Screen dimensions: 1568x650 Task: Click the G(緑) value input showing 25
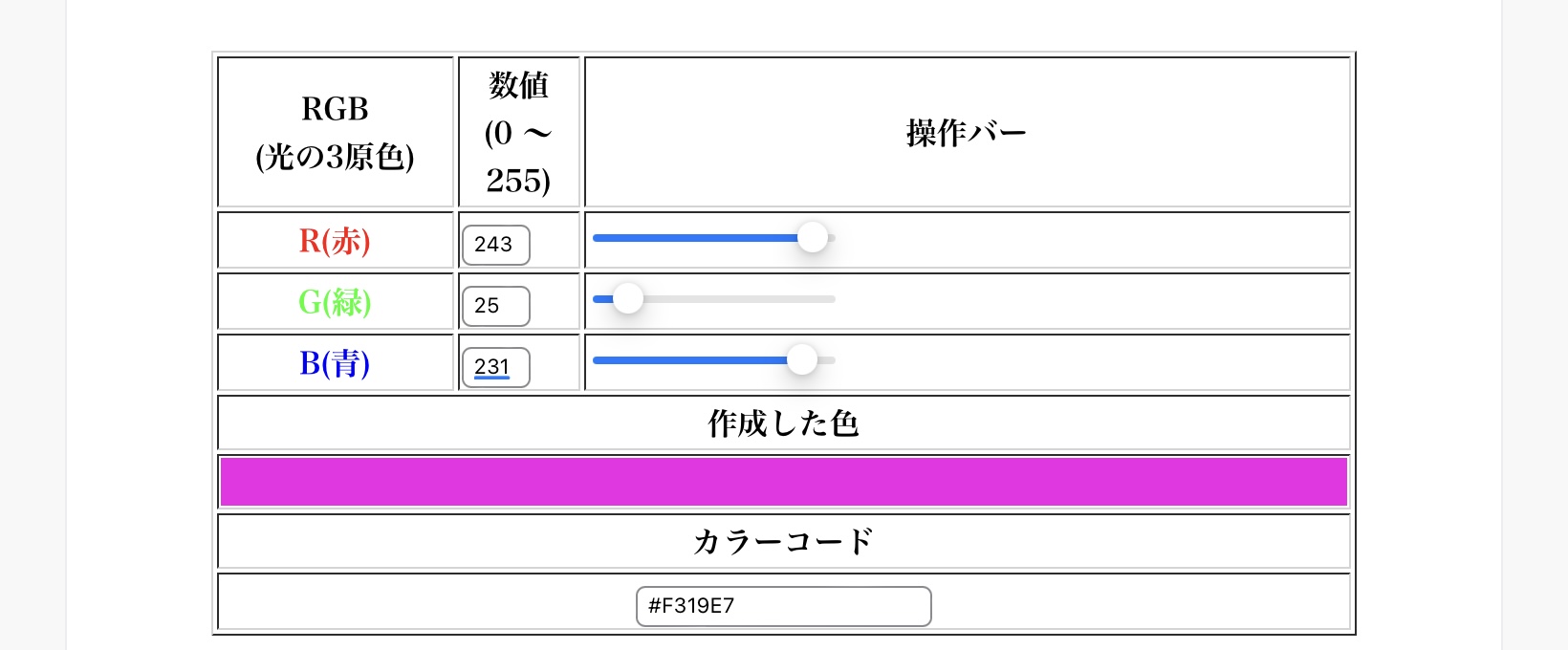495,306
